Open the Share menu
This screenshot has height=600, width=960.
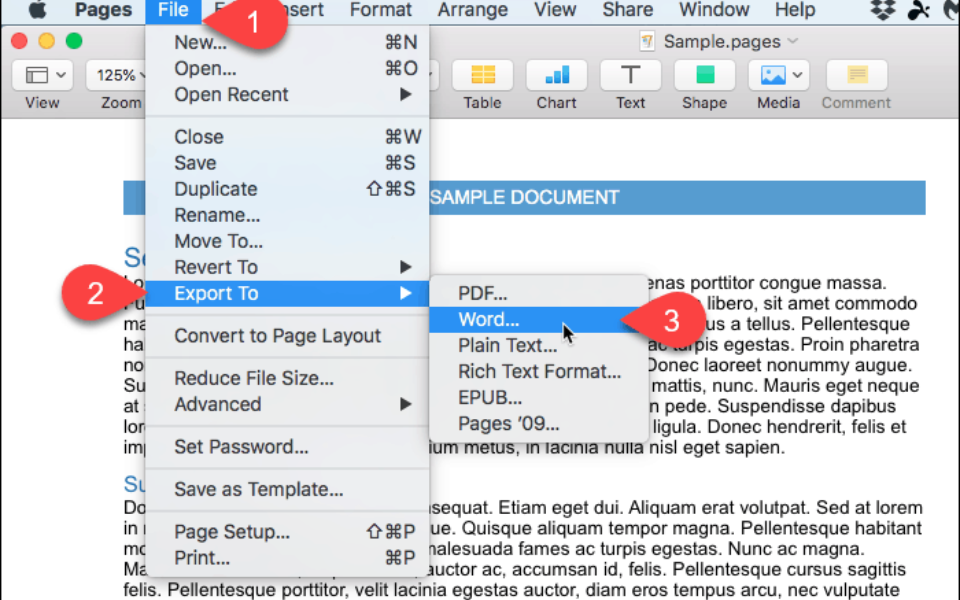pyautogui.click(x=628, y=10)
